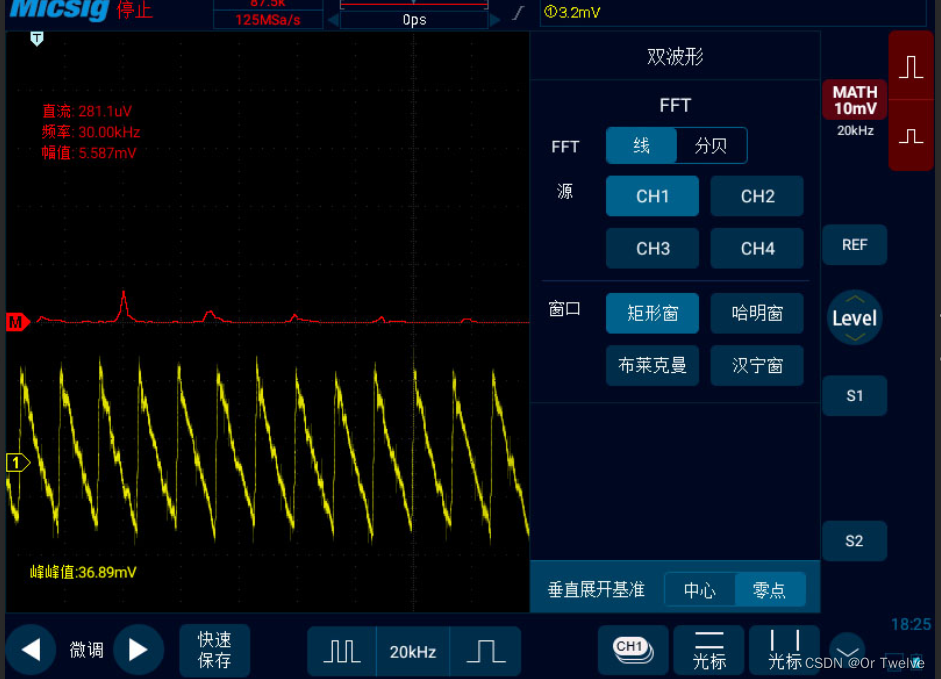Tap the tall pulse icon in red panel
The width and height of the screenshot is (941, 679).
[910, 66]
